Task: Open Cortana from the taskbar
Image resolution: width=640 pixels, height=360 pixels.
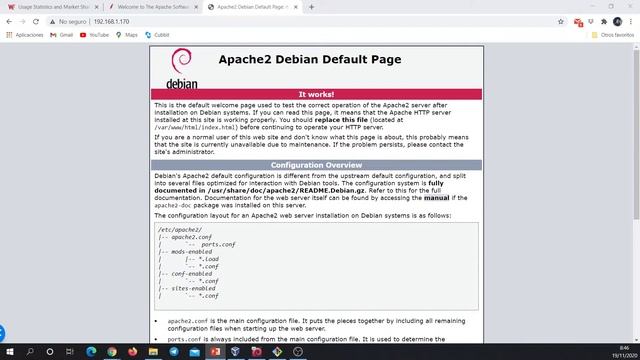Action: point(50,351)
